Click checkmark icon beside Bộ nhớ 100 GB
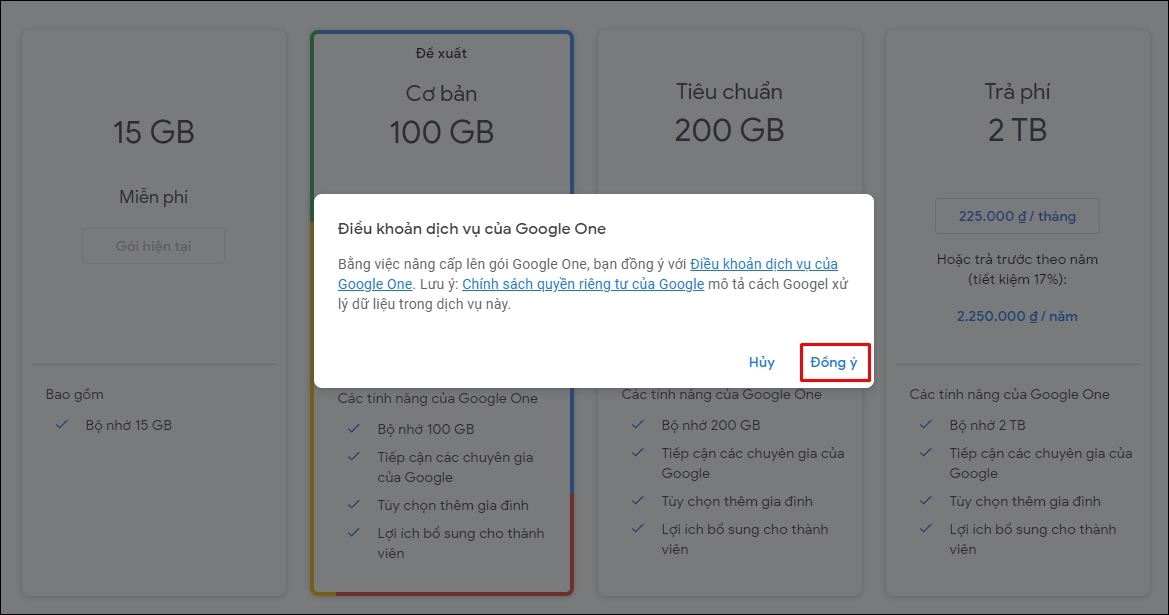This screenshot has width=1169, height=615. point(354,429)
